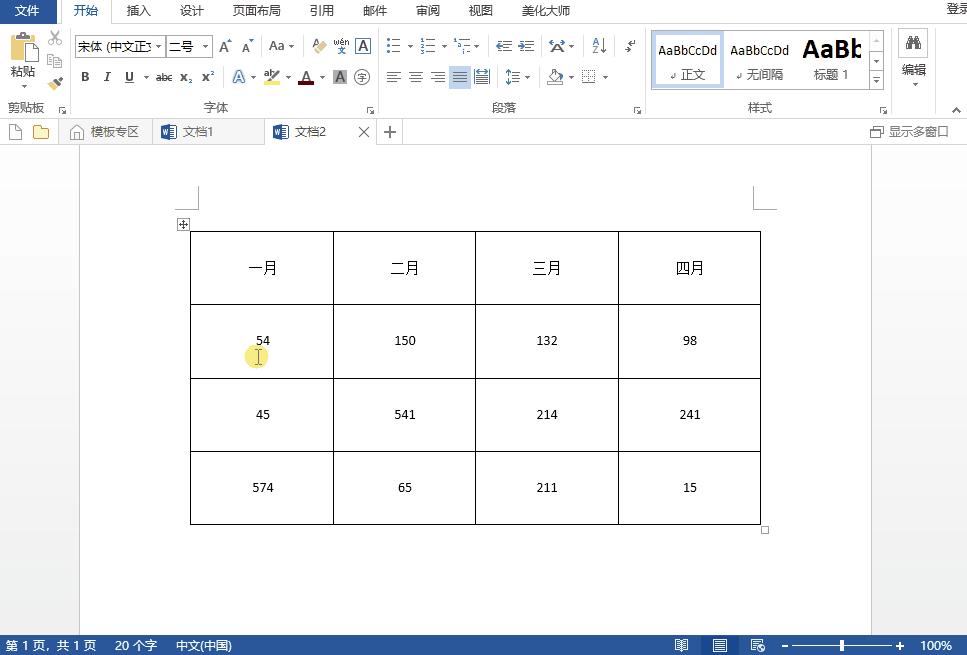967x655 pixels.
Task: Apply the character border icon
Action: pyautogui.click(x=362, y=46)
